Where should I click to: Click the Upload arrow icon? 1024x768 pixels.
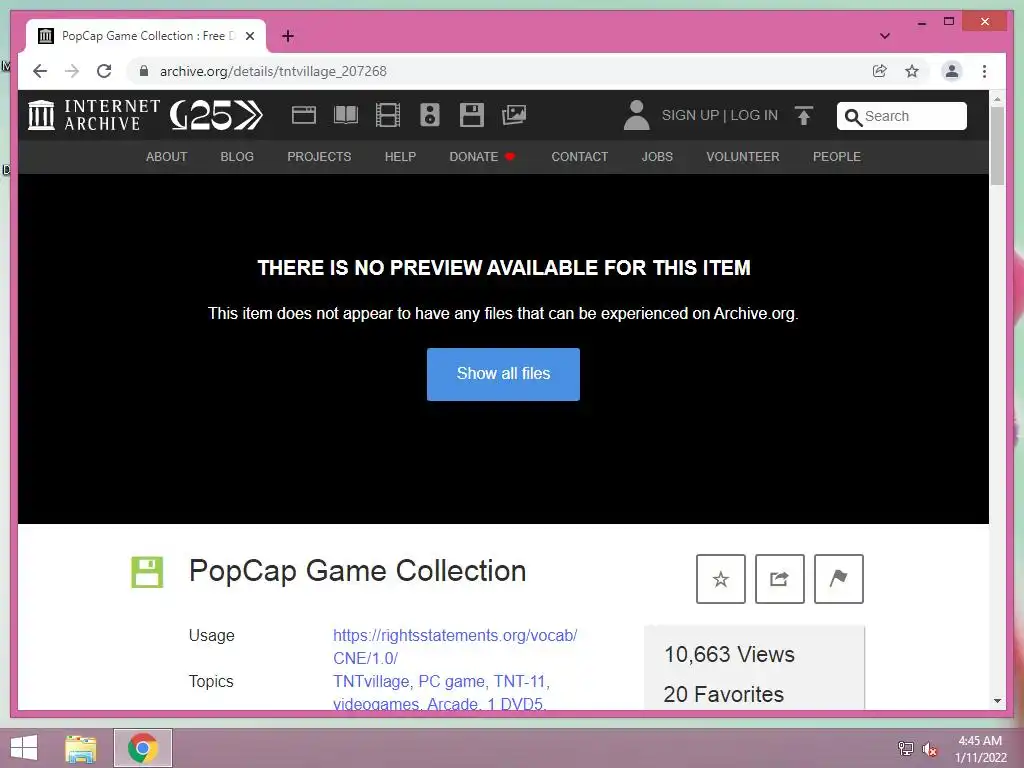803,116
